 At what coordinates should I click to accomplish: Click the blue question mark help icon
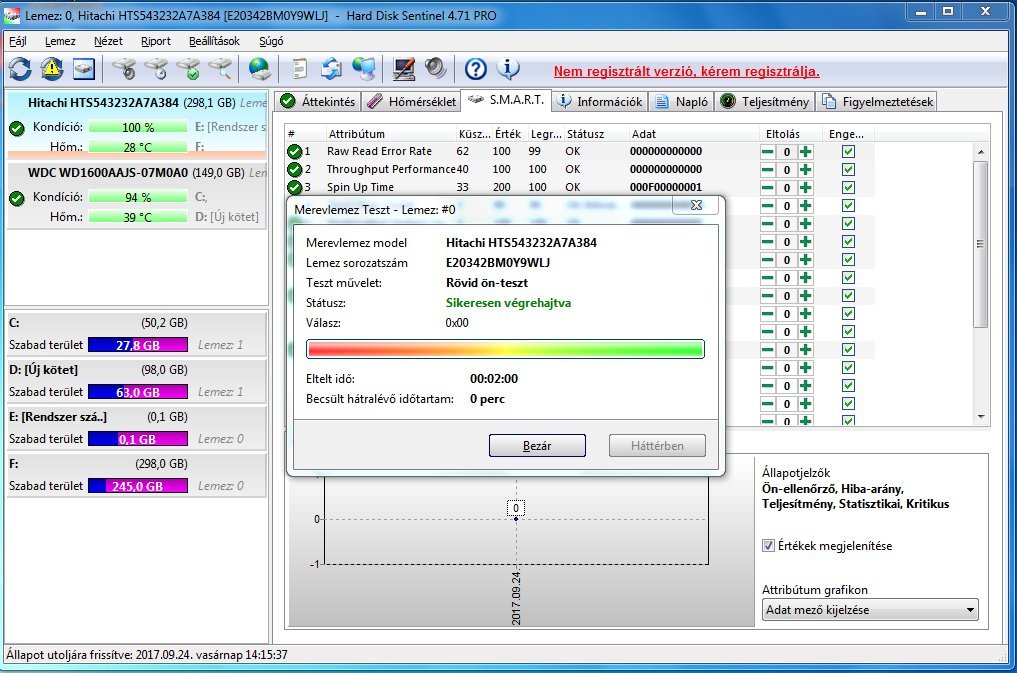[475, 69]
